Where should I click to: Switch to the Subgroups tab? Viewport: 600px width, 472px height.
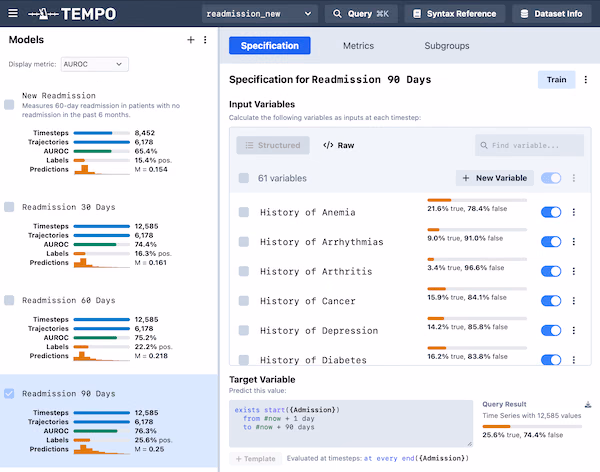coord(447,46)
